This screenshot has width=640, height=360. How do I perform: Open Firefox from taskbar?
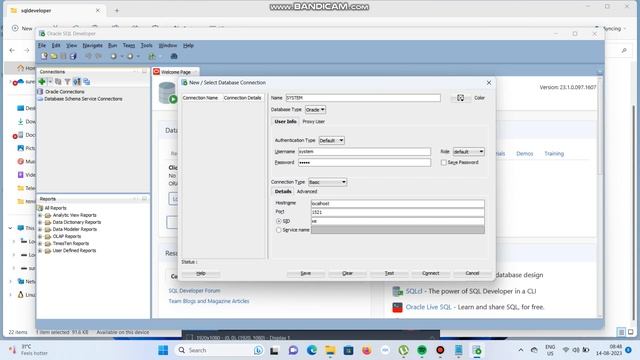[367, 350]
